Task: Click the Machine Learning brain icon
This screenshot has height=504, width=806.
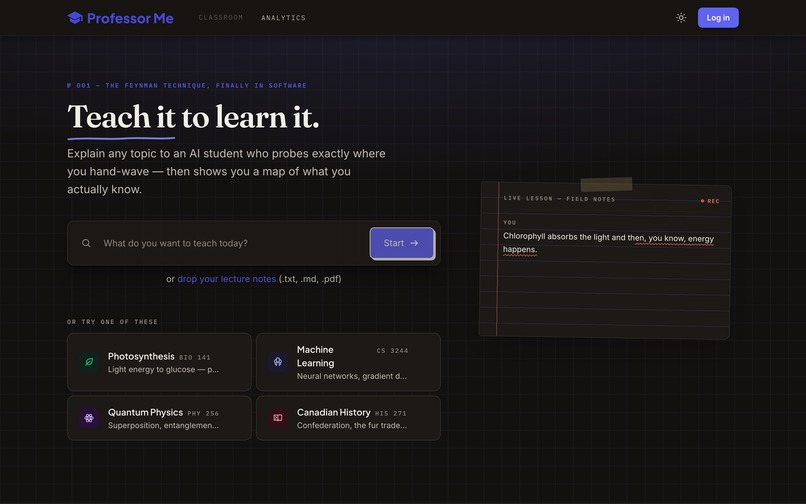Action: pyautogui.click(x=278, y=362)
